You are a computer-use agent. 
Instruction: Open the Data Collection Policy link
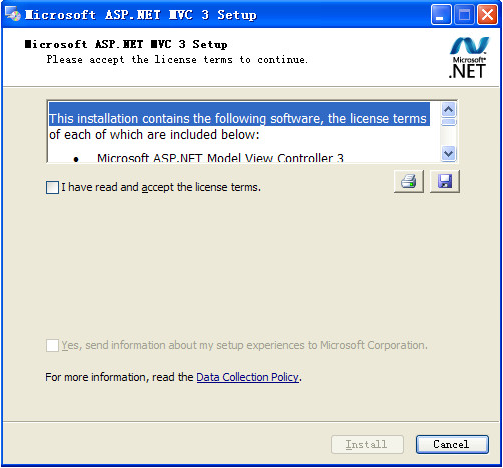coord(247,377)
